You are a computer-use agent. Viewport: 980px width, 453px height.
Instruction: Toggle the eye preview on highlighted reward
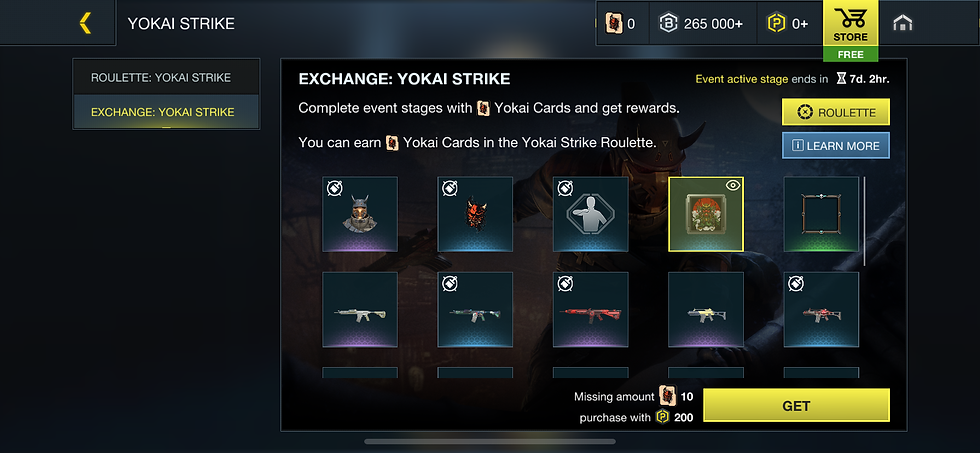coord(733,185)
